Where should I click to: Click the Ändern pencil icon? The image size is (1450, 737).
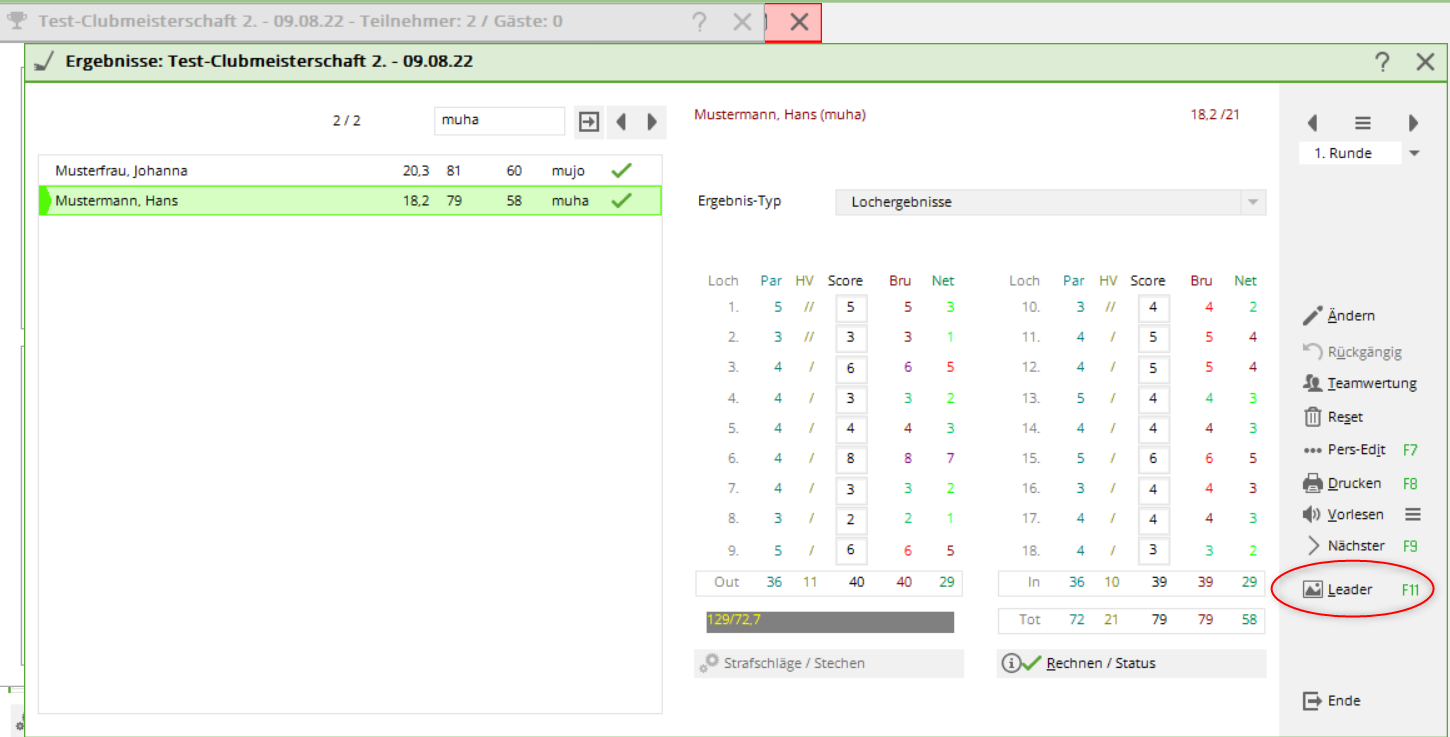[x=1313, y=316]
